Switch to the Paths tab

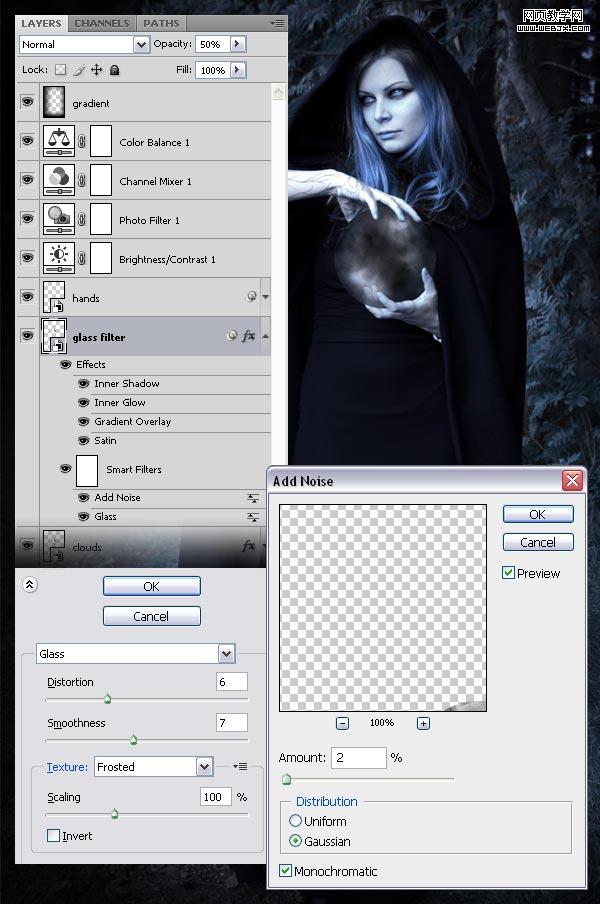coord(161,24)
